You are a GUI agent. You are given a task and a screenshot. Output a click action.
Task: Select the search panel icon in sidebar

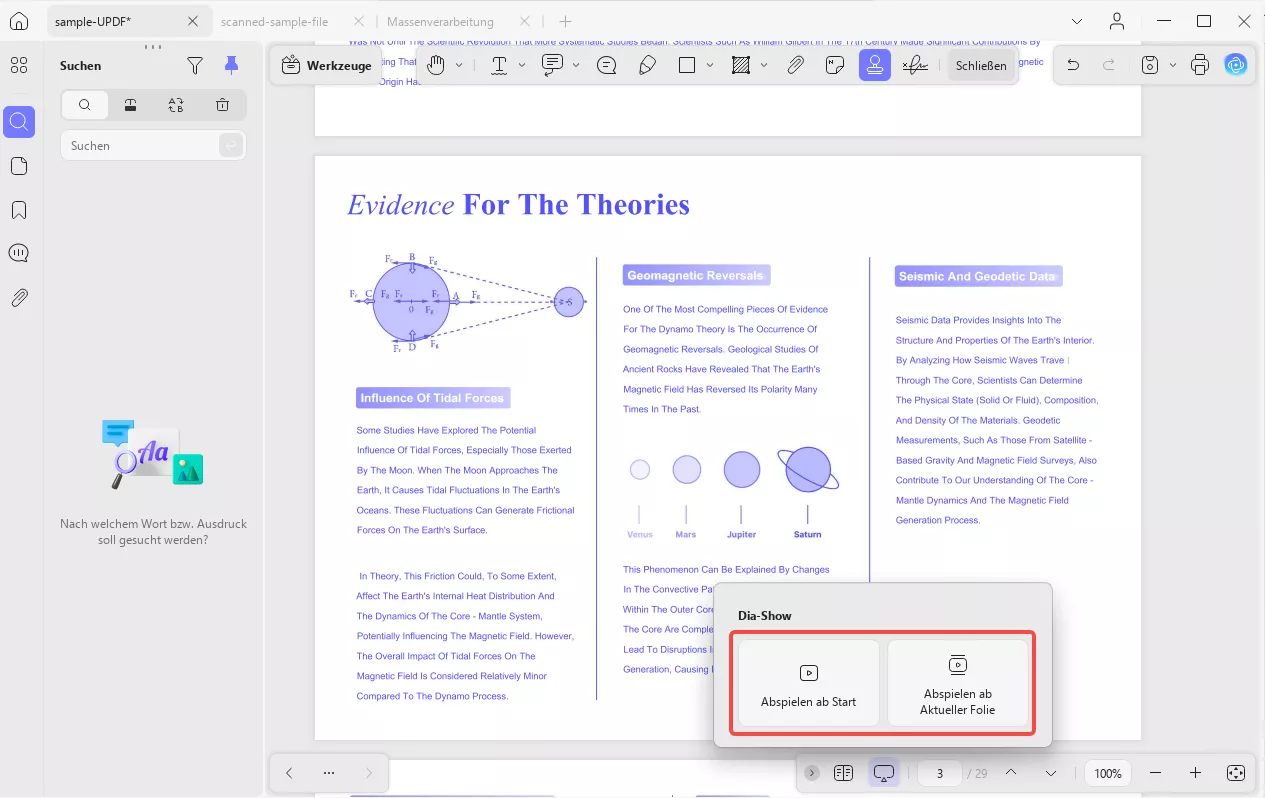coord(19,122)
